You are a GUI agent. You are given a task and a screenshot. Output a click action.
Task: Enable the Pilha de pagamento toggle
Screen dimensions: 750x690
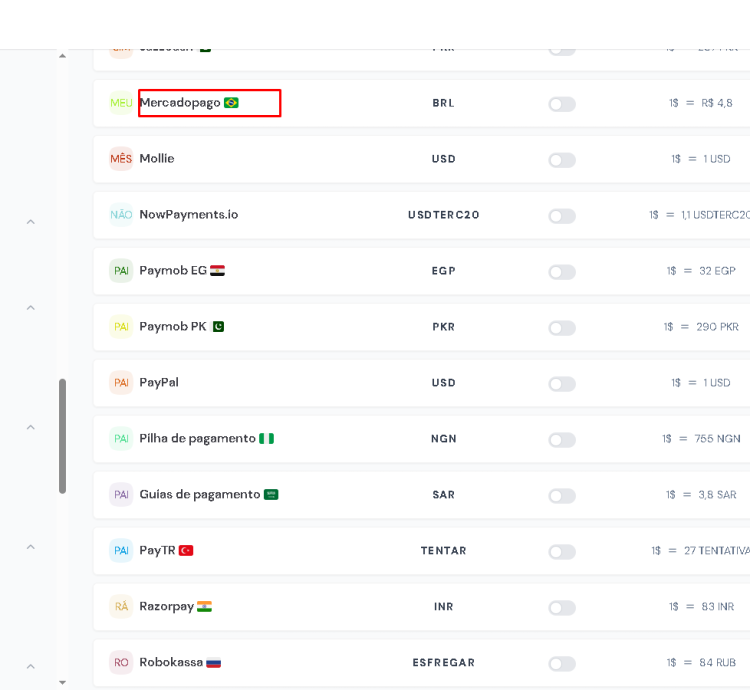click(562, 439)
